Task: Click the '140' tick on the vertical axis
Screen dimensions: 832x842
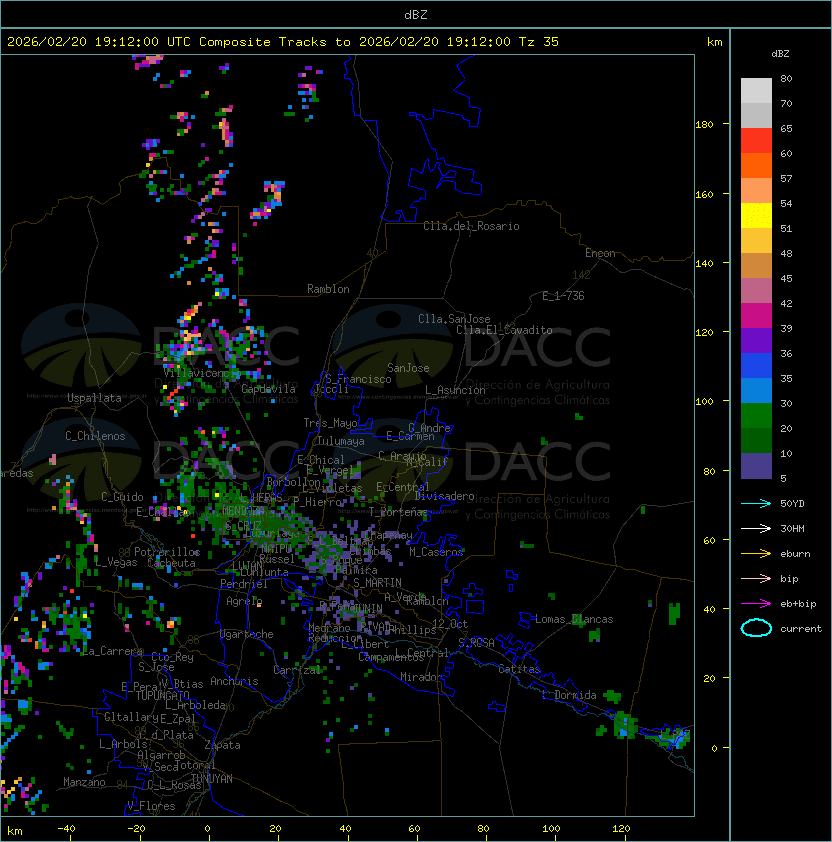Action: (x=704, y=264)
